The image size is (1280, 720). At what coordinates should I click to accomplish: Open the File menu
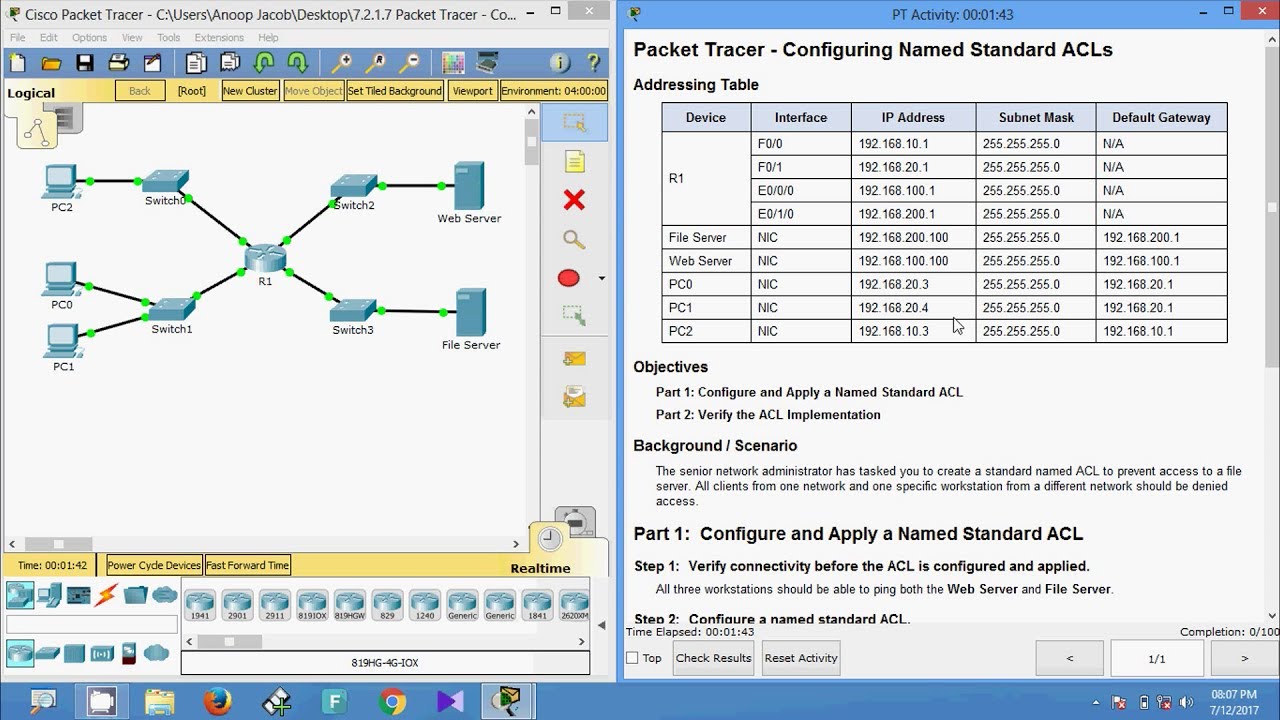[18, 38]
